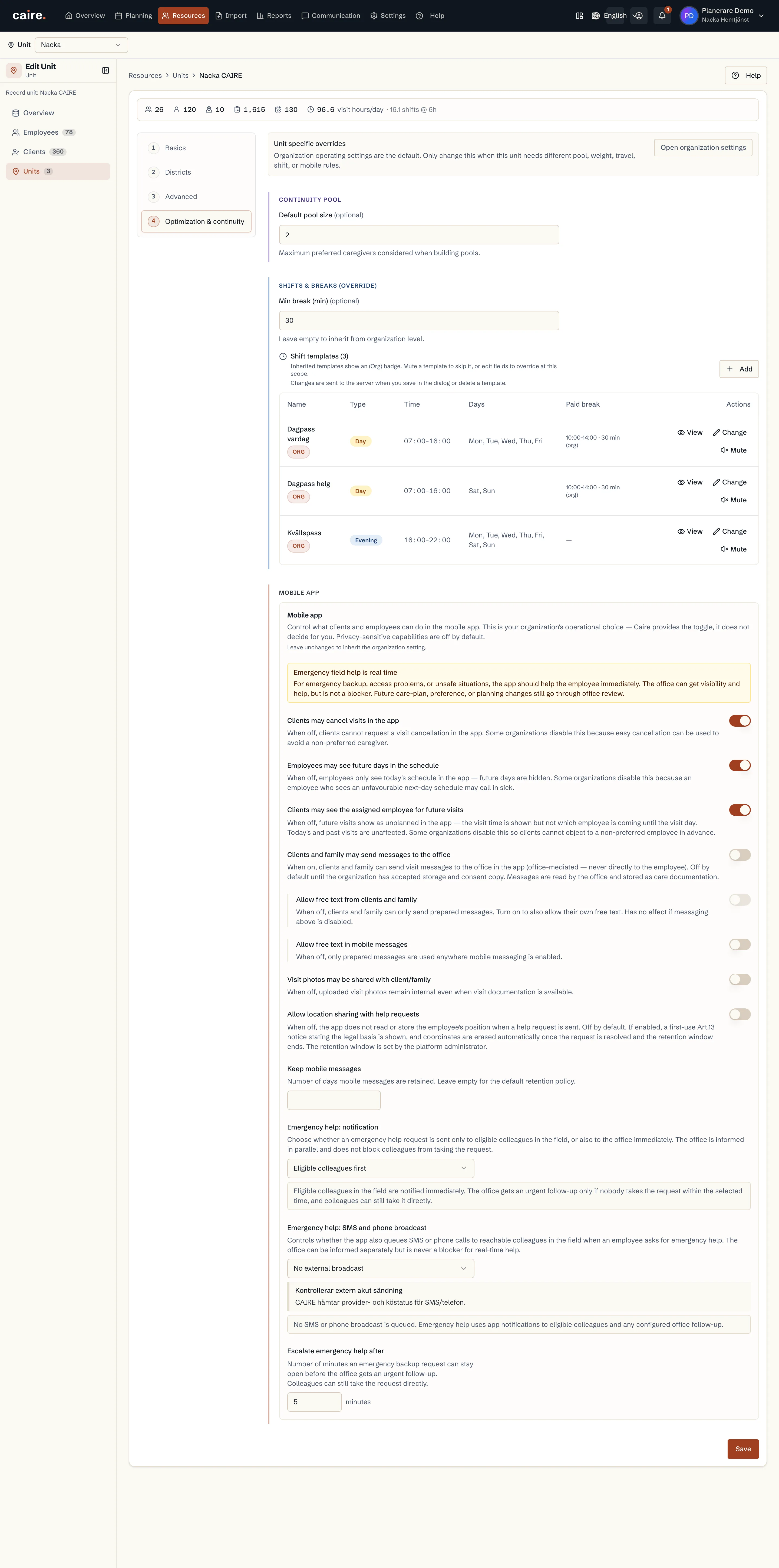View the Dagpass vardag shift template
This screenshot has height=1568, width=779.
[690, 433]
